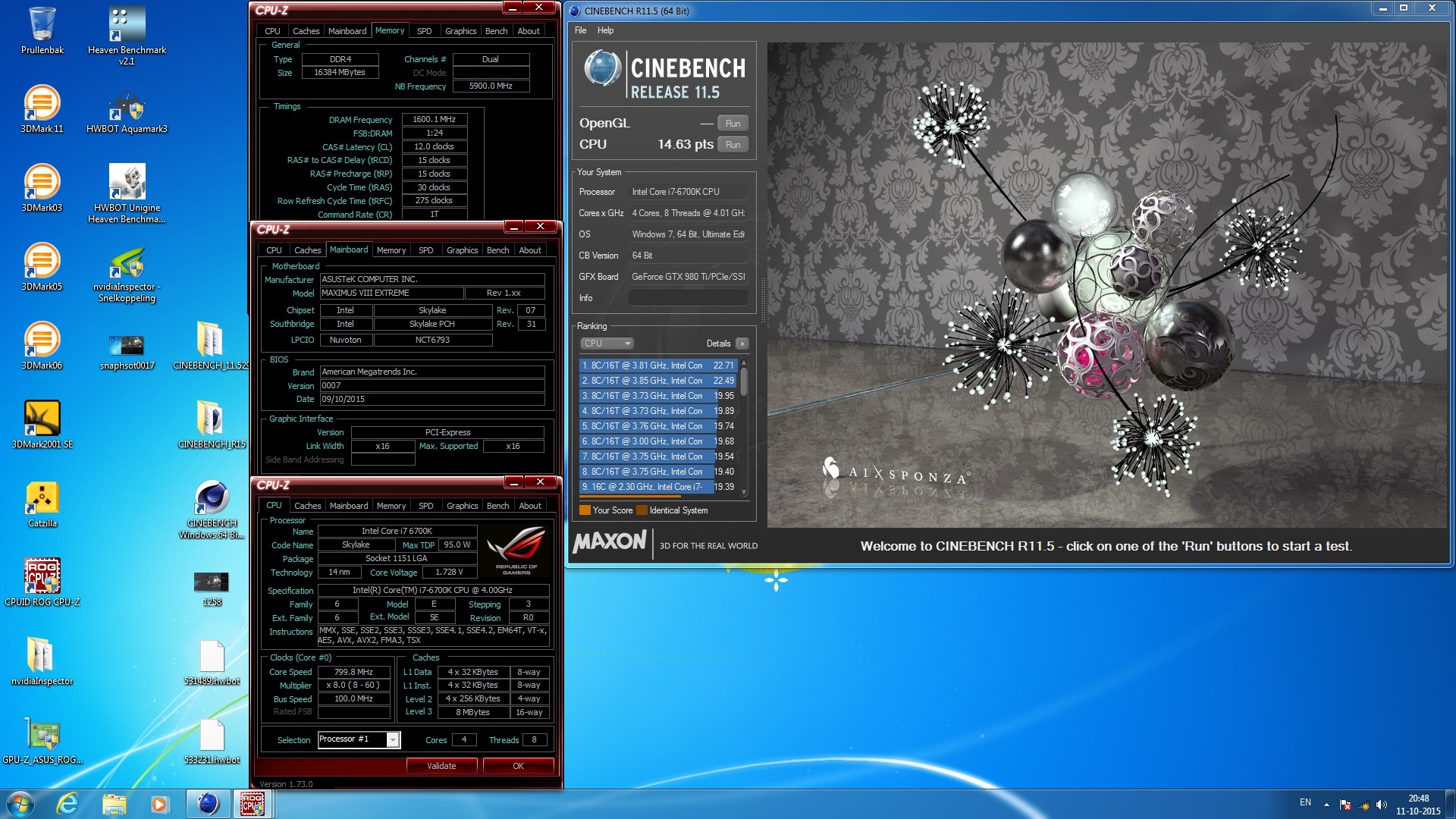Viewport: 1456px width, 819px height.
Task: Open 533231.hwbot file
Action: coord(212,740)
